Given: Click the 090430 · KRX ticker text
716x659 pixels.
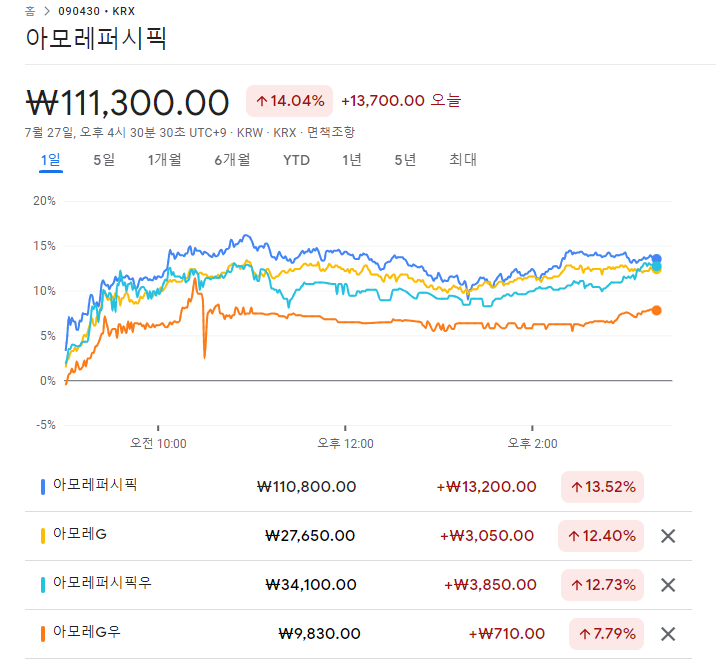Looking at the screenshot, I should (x=96, y=11).
